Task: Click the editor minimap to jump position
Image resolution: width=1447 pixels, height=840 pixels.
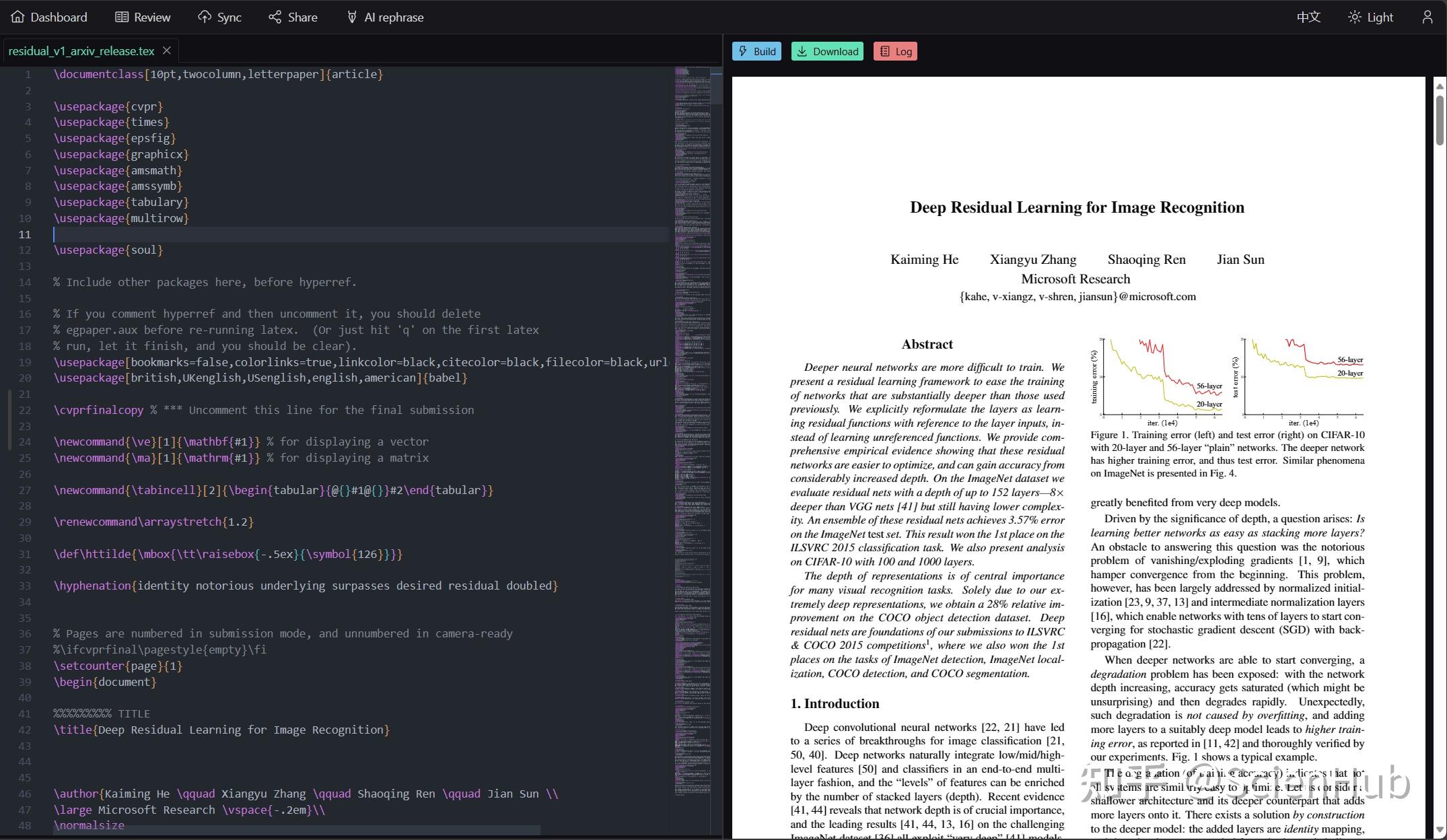Action: pyautogui.click(x=693, y=404)
